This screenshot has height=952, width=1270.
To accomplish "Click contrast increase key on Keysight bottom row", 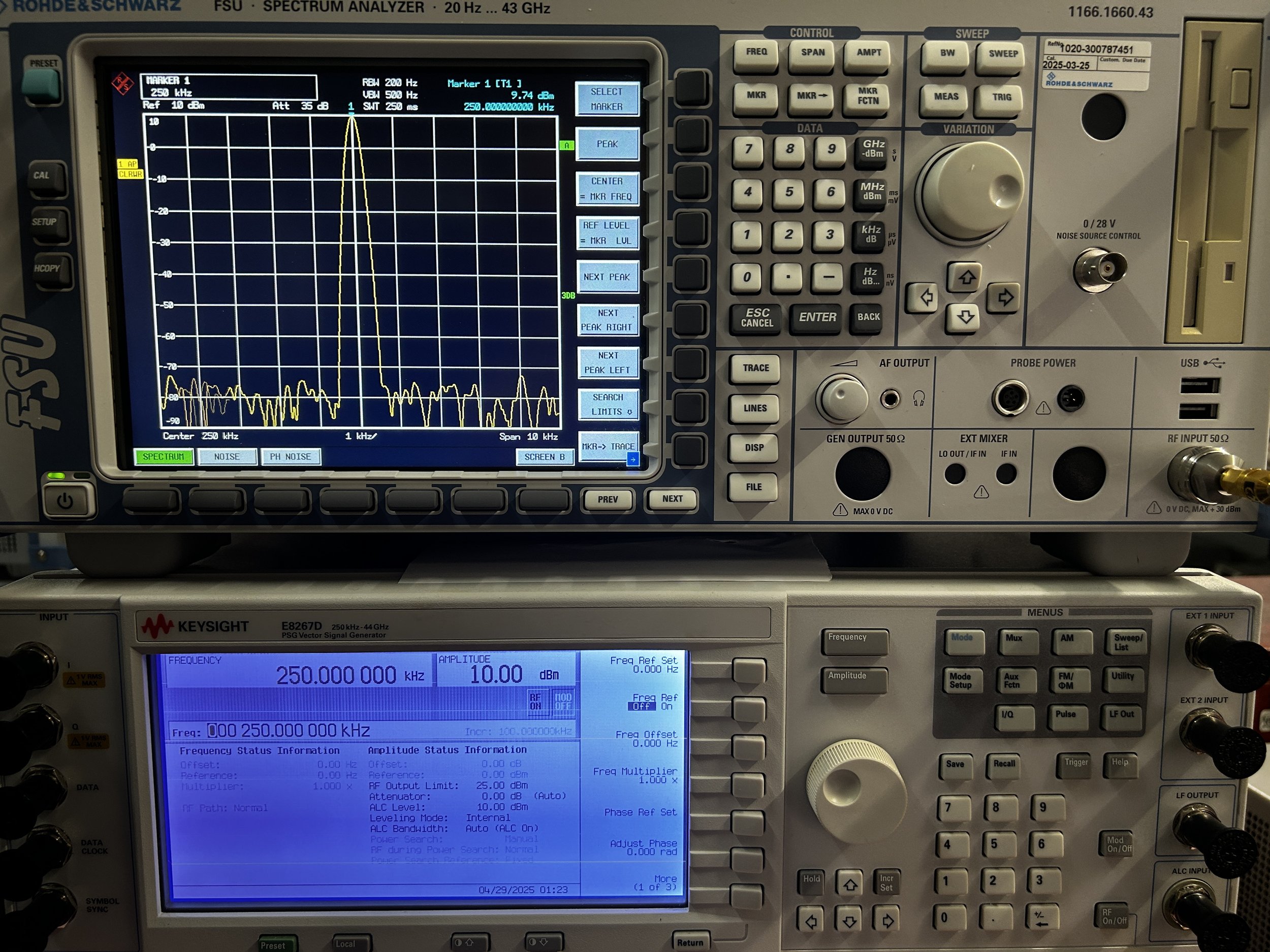I will click(471, 942).
